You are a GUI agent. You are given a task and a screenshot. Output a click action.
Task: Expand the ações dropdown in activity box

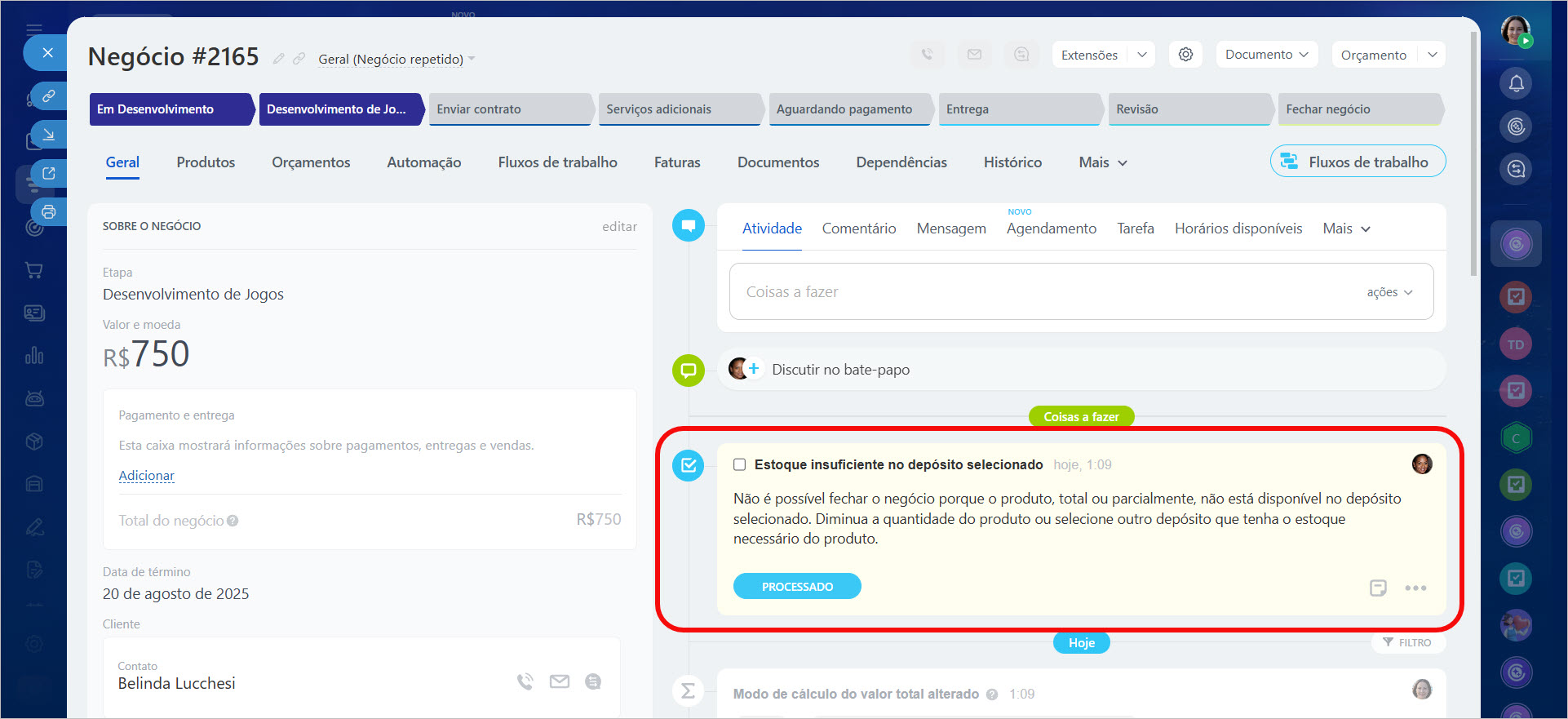pyautogui.click(x=1389, y=292)
